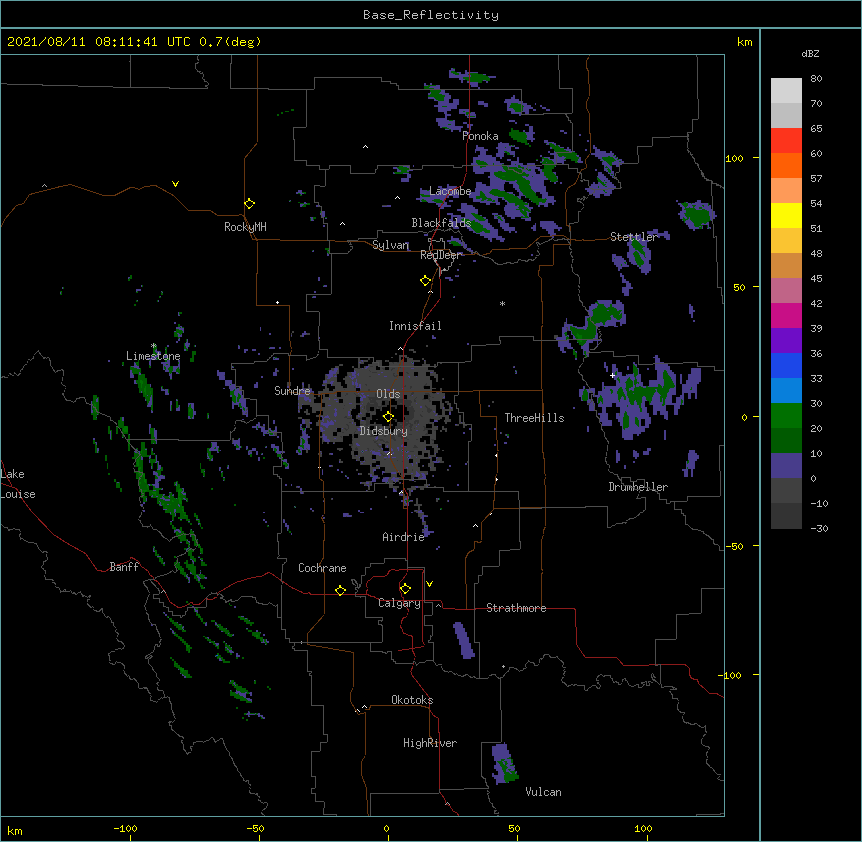Click the Lacombe city label
This screenshot has height=842, width=862.
click(450, 191)
